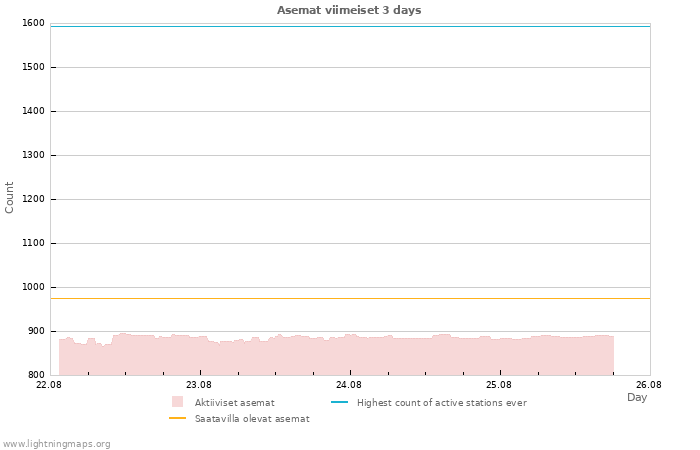This screenshot has height=450, width=700.
Task: Click the 1600 y-axis tick label
Action: [33, 23]
